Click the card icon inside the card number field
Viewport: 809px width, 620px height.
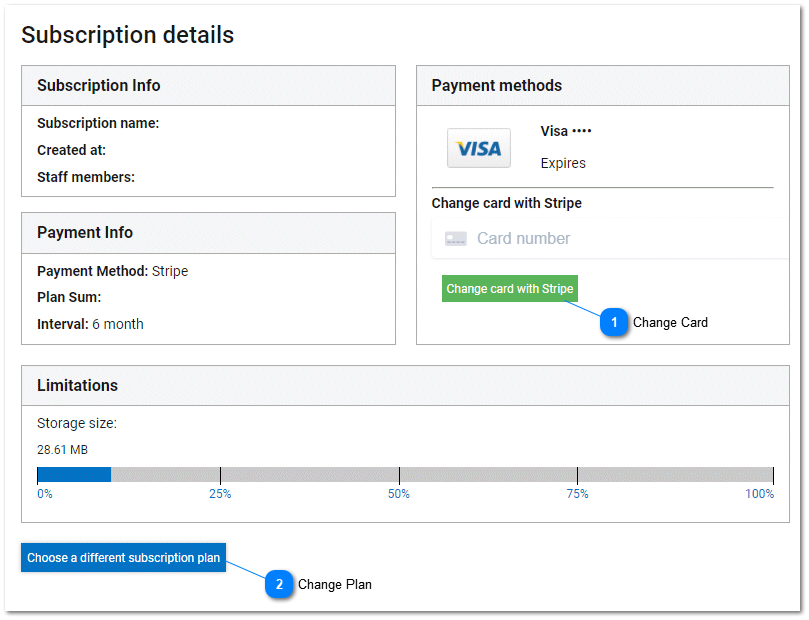coord(456,239)
